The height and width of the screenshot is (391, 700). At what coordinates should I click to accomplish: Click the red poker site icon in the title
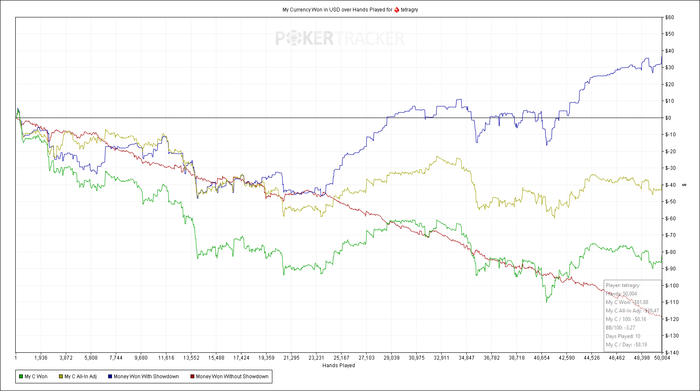(x=396, y=9)
